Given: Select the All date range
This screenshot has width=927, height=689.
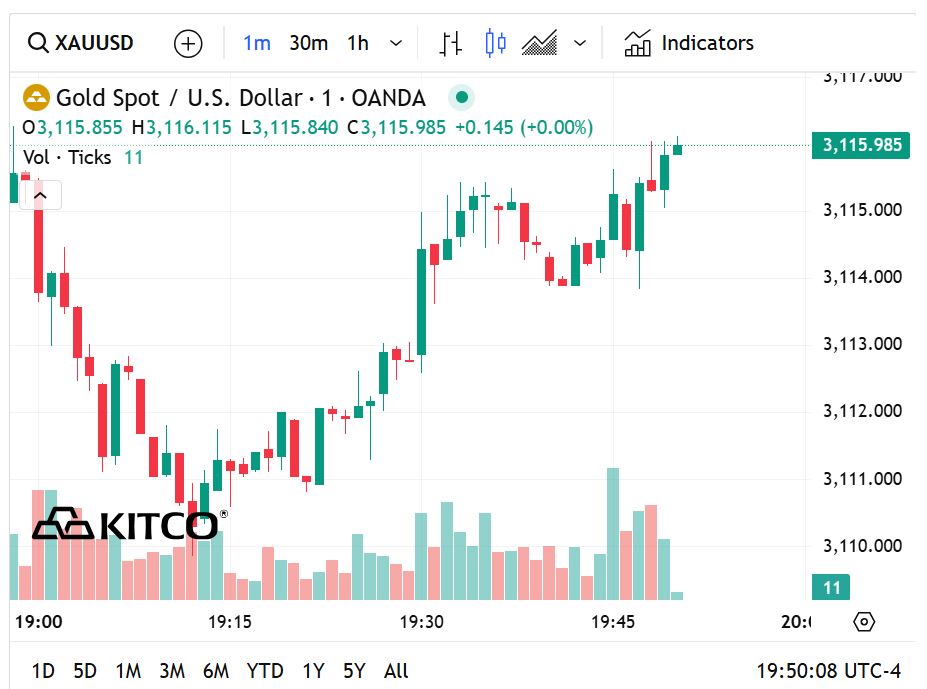Looking at the screenshot, I should coord(396,671).
